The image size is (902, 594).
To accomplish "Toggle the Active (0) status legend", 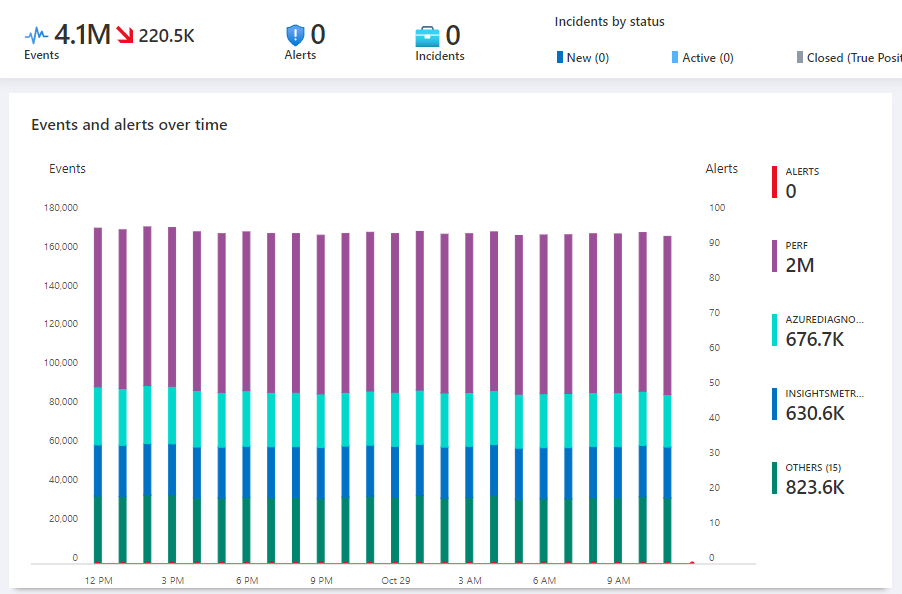I will (x=703, y=58).
